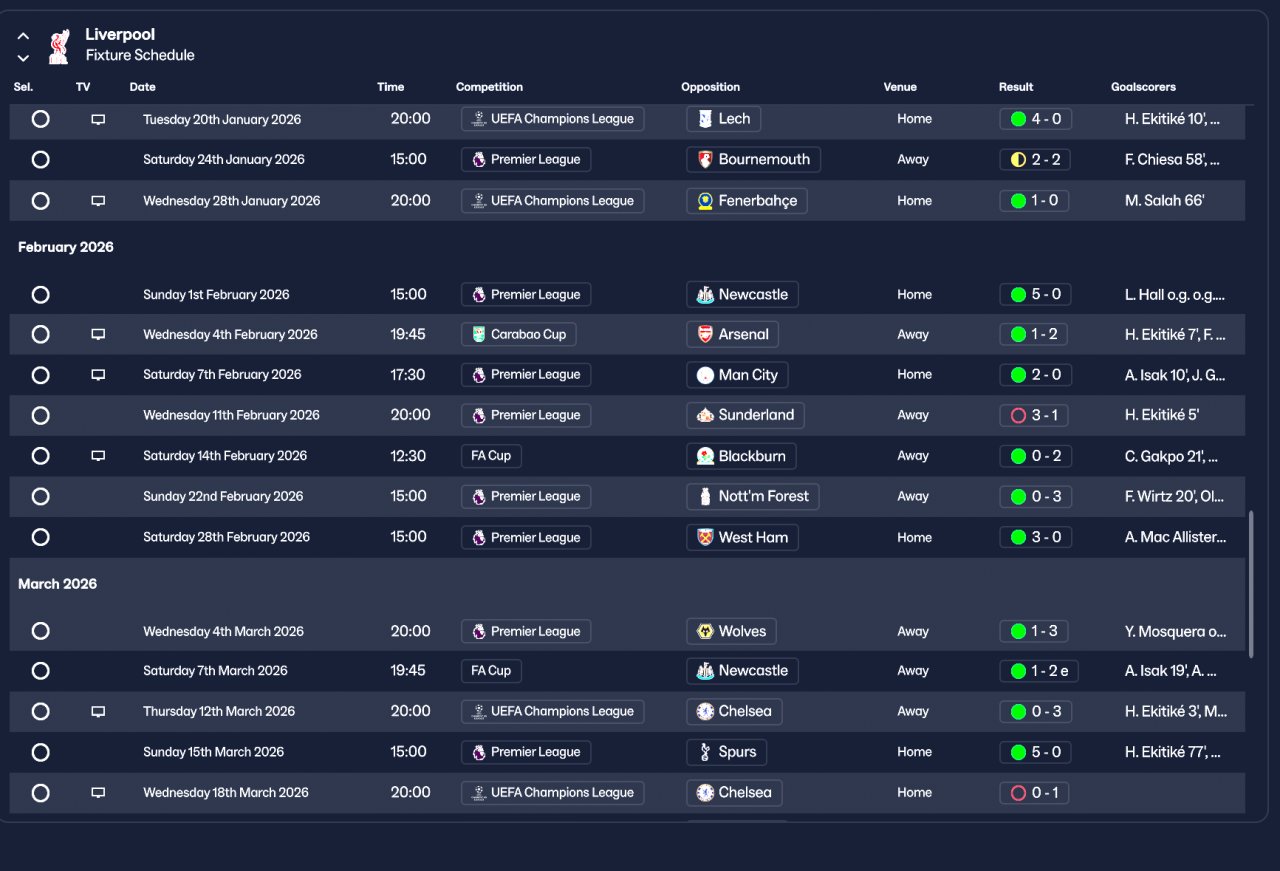Viewport: 1280px width, 871px height.
Task: Open Champions League button for 18th March Chelsea
Action: pyautogui.click(x=552, y=793)
